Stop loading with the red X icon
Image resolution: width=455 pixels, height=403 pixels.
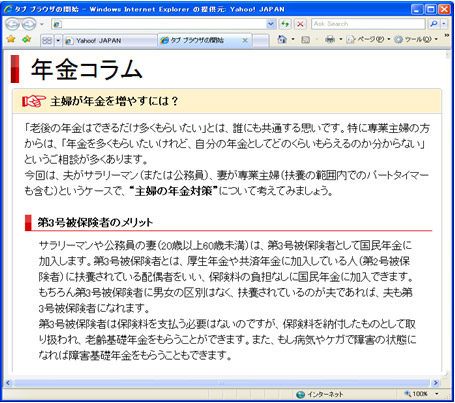coord(300,24)
